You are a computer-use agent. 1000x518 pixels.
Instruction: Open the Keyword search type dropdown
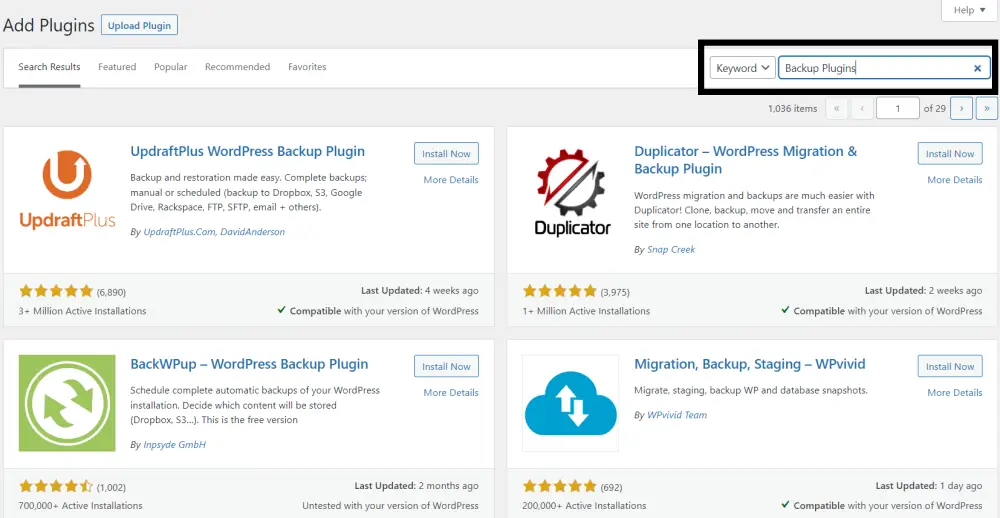pyautogui.click(x=742, y=68)
